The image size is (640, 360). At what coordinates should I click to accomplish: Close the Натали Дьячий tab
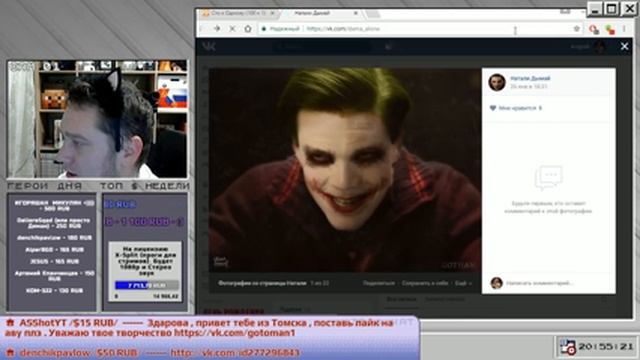356,13
